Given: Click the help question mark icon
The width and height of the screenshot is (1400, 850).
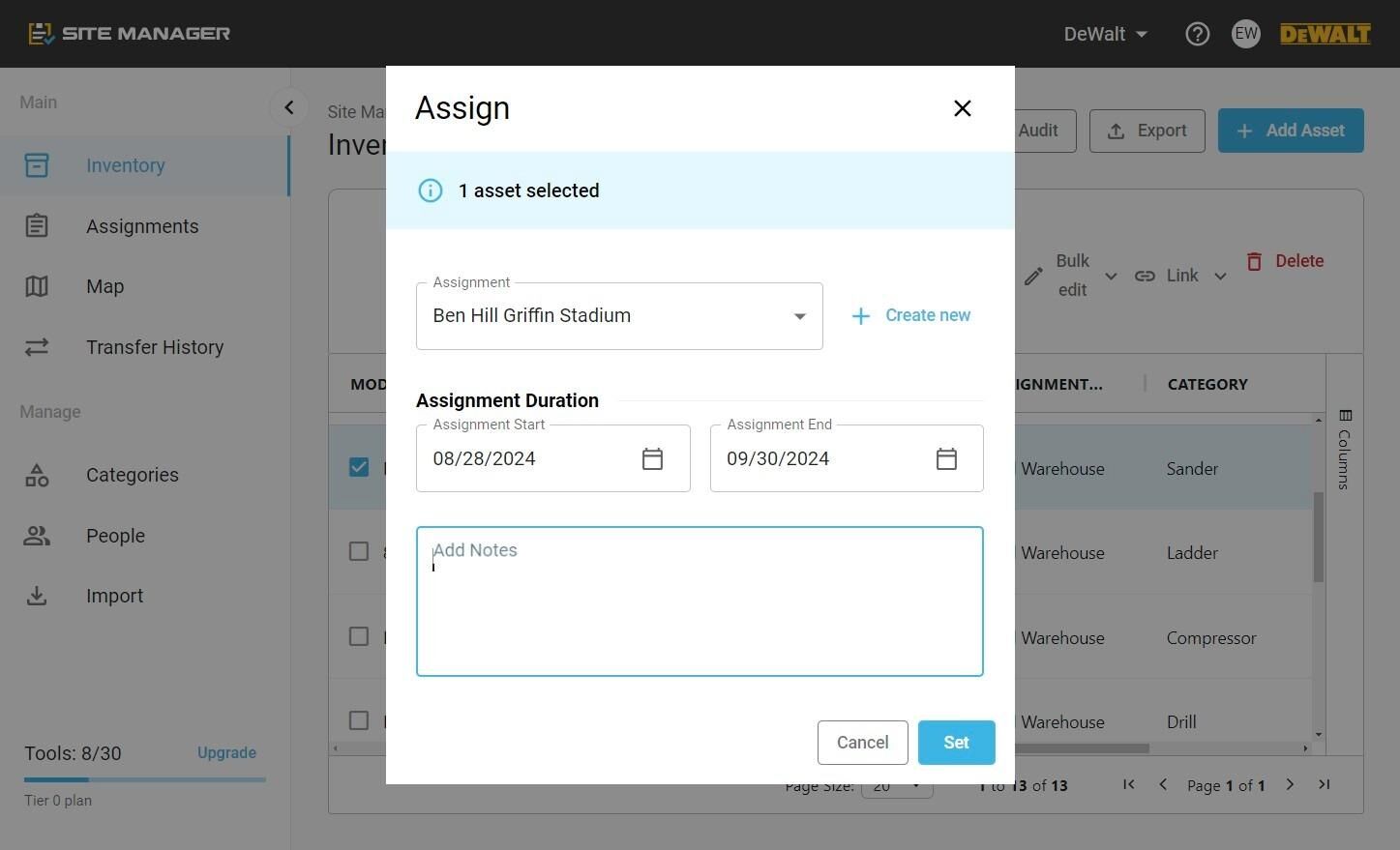Looking at the screenshot, I should pyautogui.click(x=1197, y=34).
